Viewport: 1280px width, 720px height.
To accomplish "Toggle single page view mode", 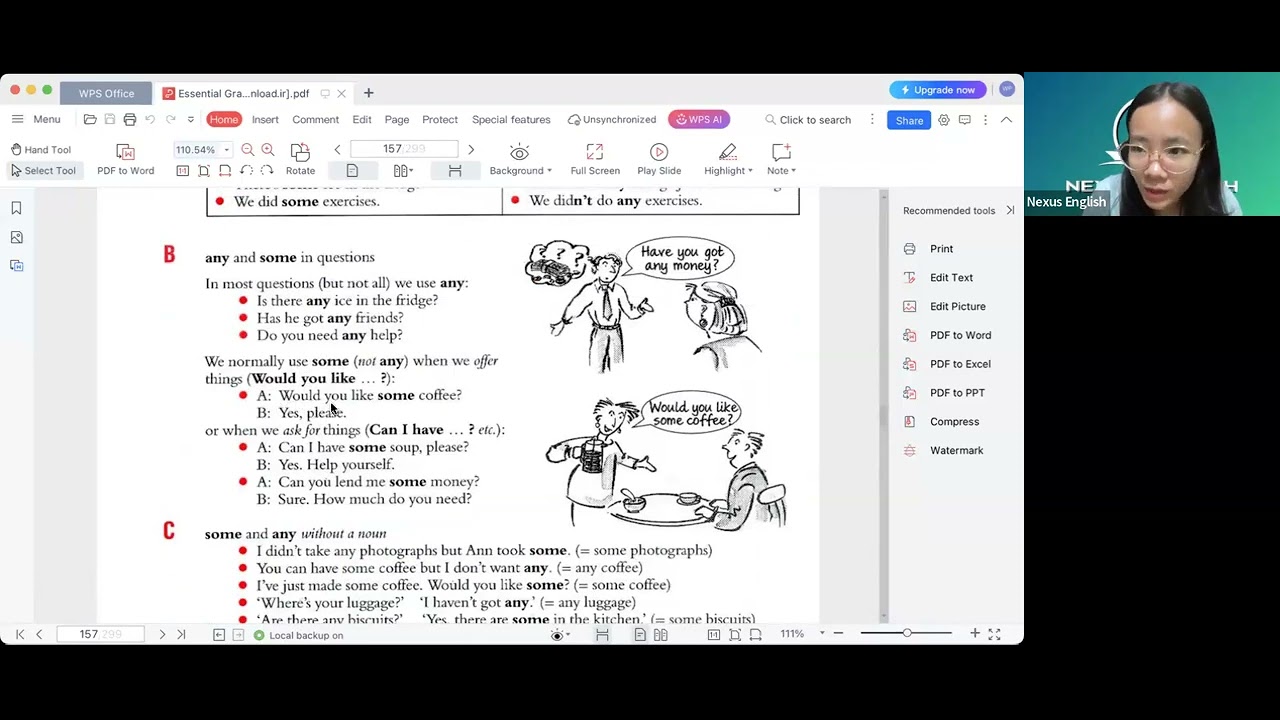I will coord(352,171).
